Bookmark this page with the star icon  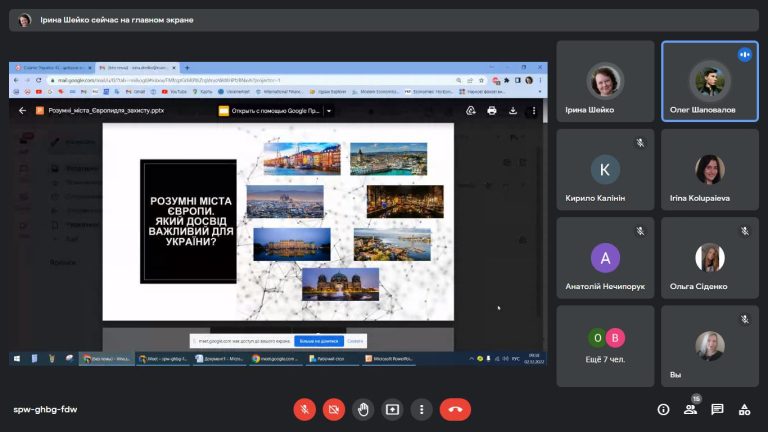(481, 80)
